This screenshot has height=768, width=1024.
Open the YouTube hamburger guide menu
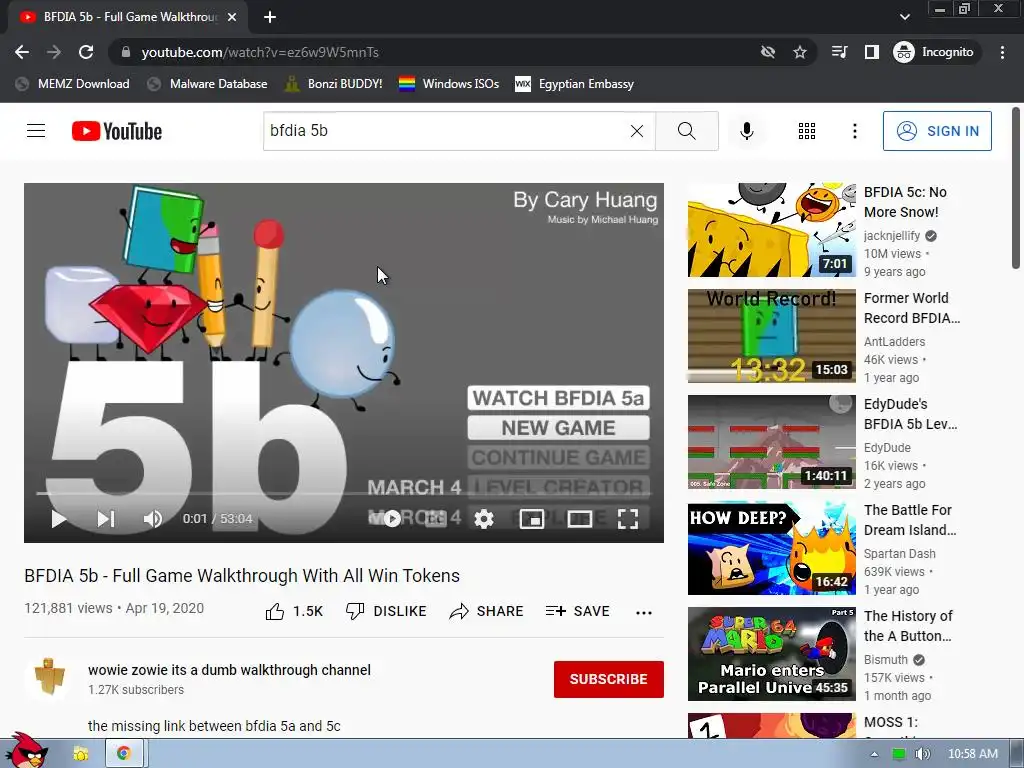click(x=36, y=131)
